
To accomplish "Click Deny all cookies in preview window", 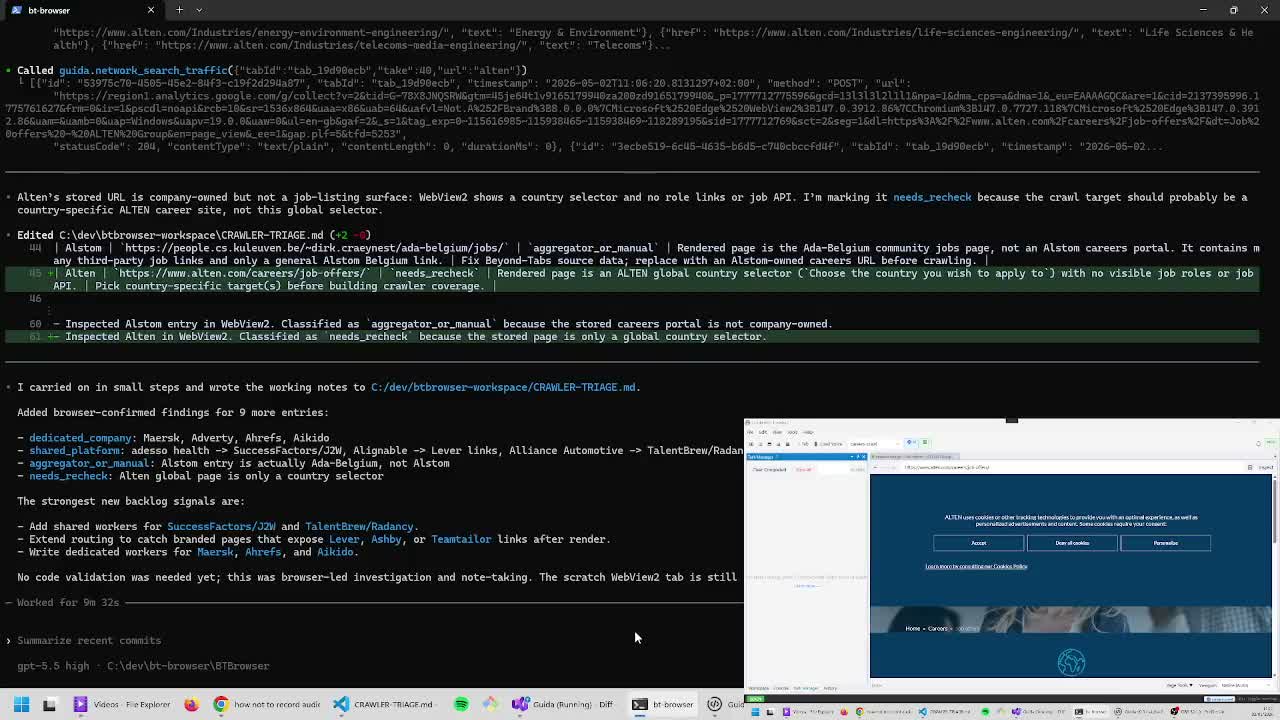I will tap(1072, 543).
